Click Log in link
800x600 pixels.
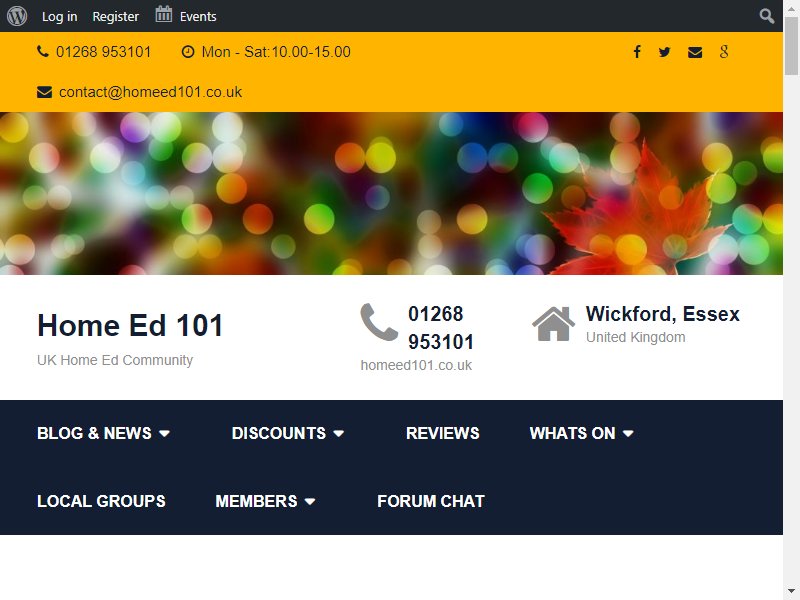59,16
